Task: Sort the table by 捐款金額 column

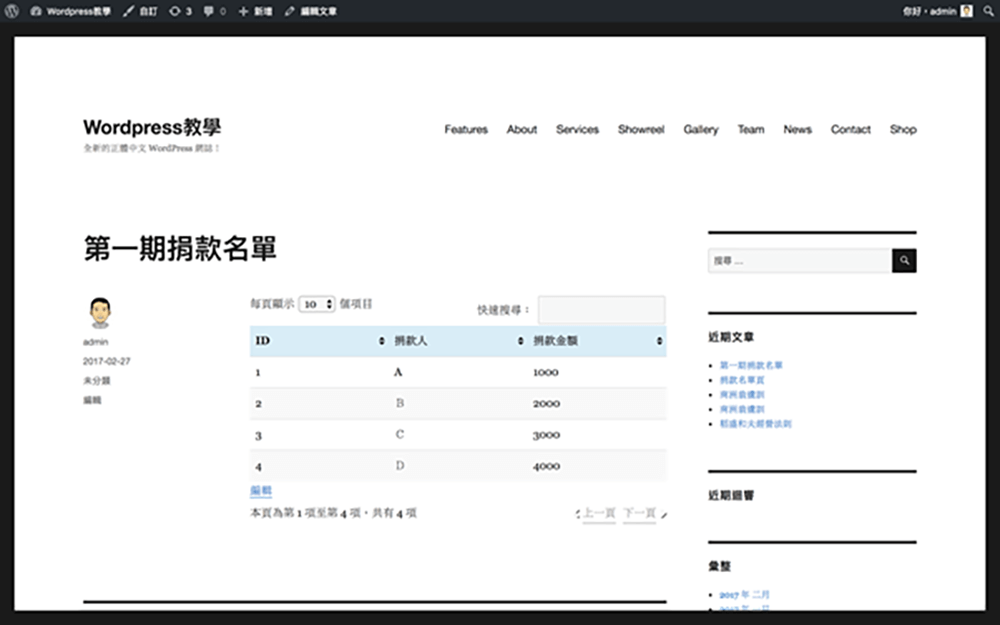Action: (598, 341)
